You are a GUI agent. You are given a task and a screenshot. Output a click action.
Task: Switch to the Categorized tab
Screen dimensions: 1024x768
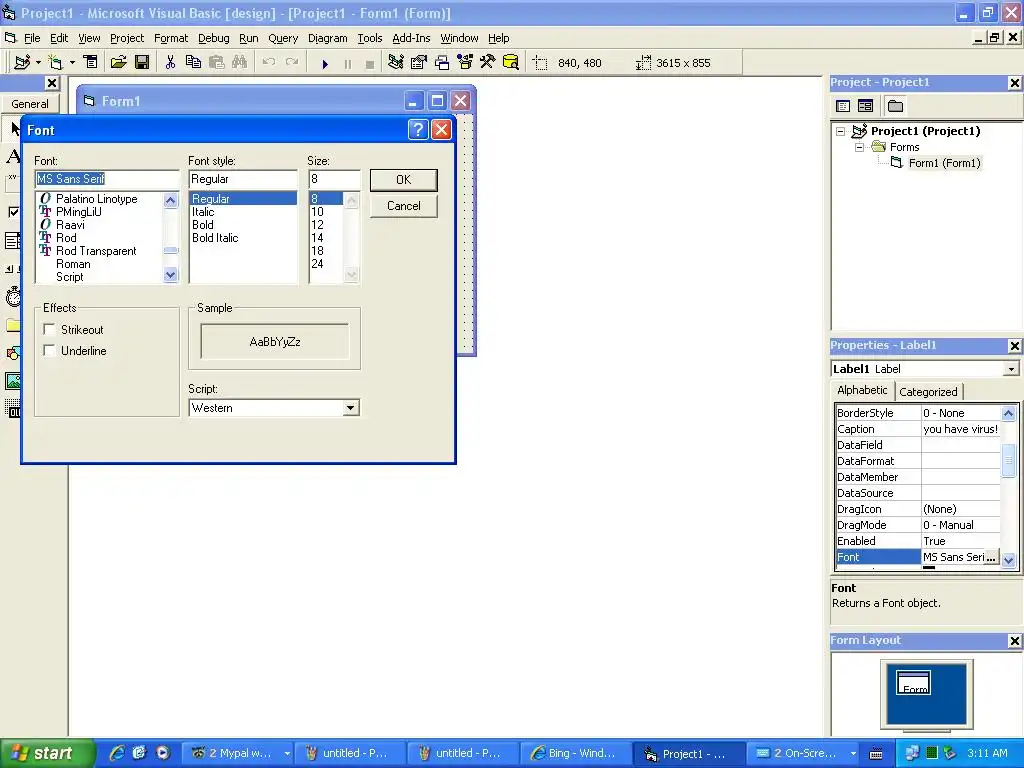coord(928,392)
